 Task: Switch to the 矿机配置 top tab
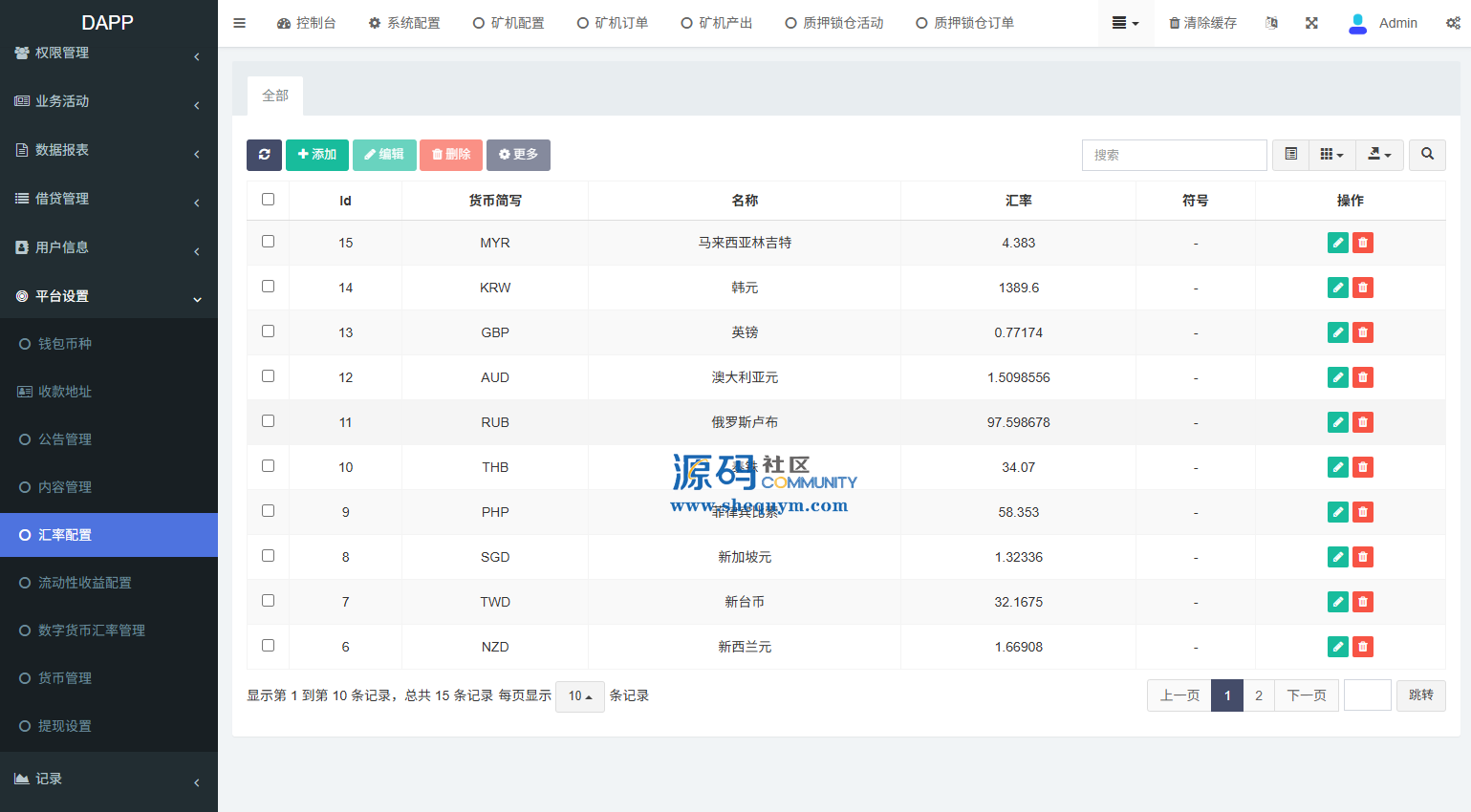pos(508,23)
